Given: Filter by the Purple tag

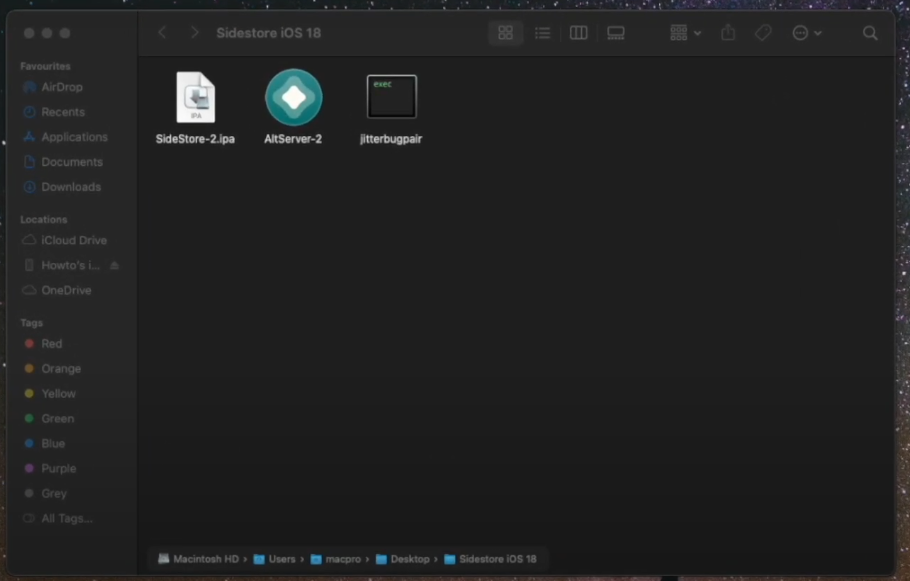Looking at the screenshot, I should point(58,468).
